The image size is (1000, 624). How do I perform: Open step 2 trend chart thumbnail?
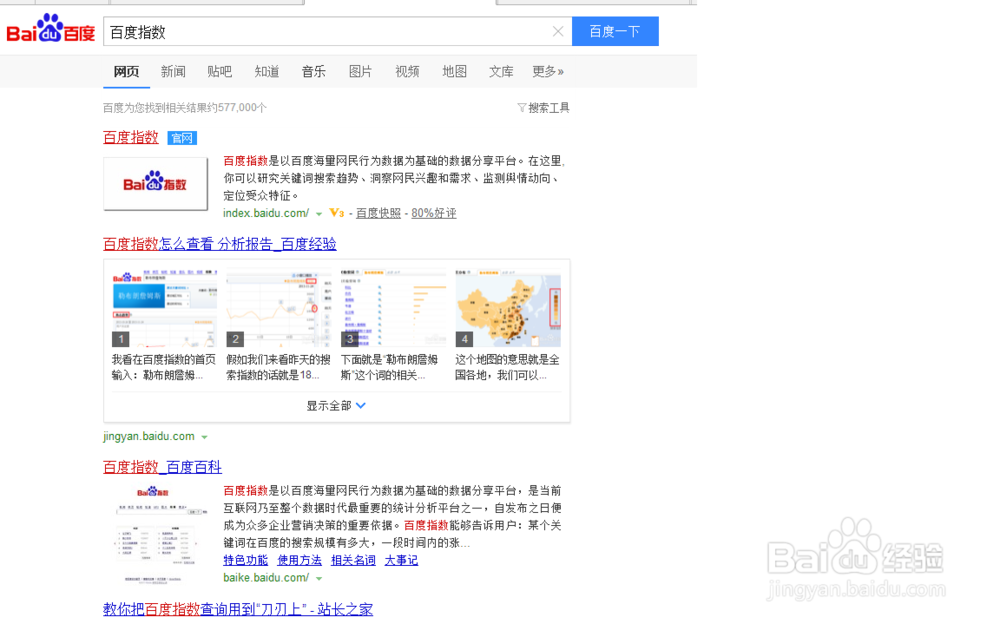point(279,308)
